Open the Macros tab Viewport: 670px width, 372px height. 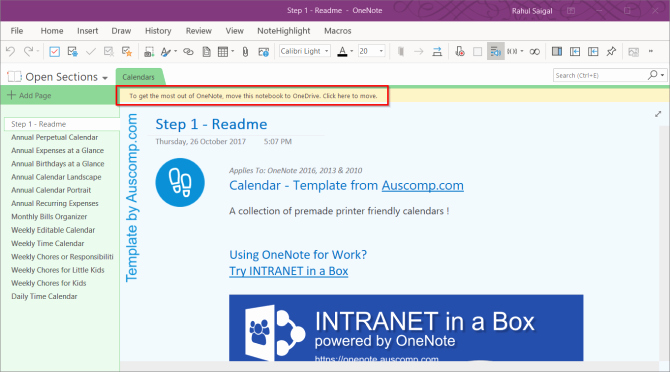click(x=338, y=31)
